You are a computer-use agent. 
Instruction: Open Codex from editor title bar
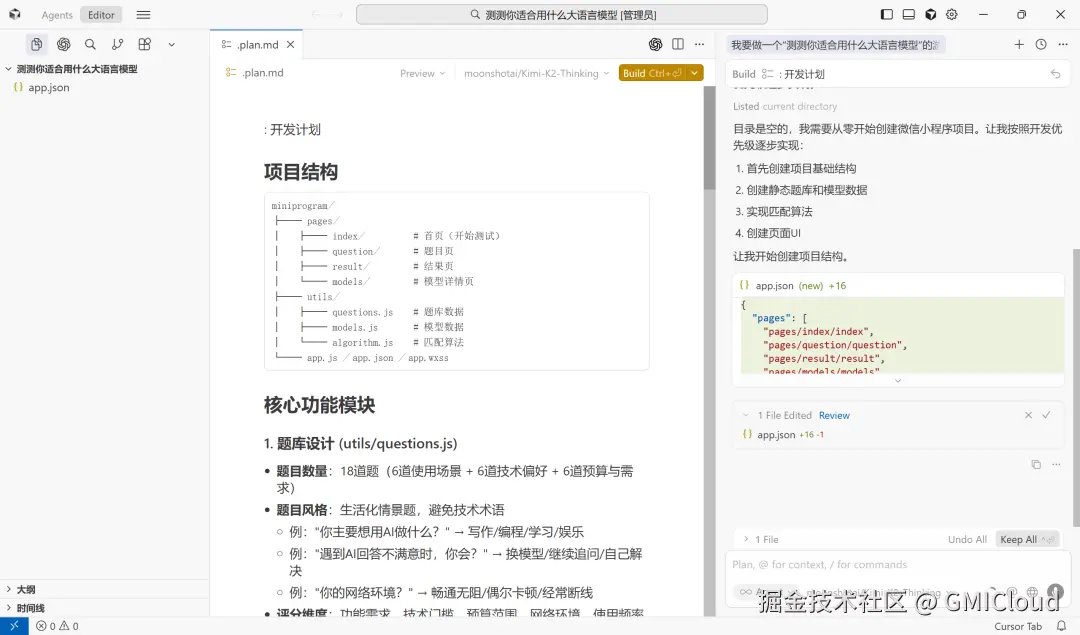[x=655, y=44]
